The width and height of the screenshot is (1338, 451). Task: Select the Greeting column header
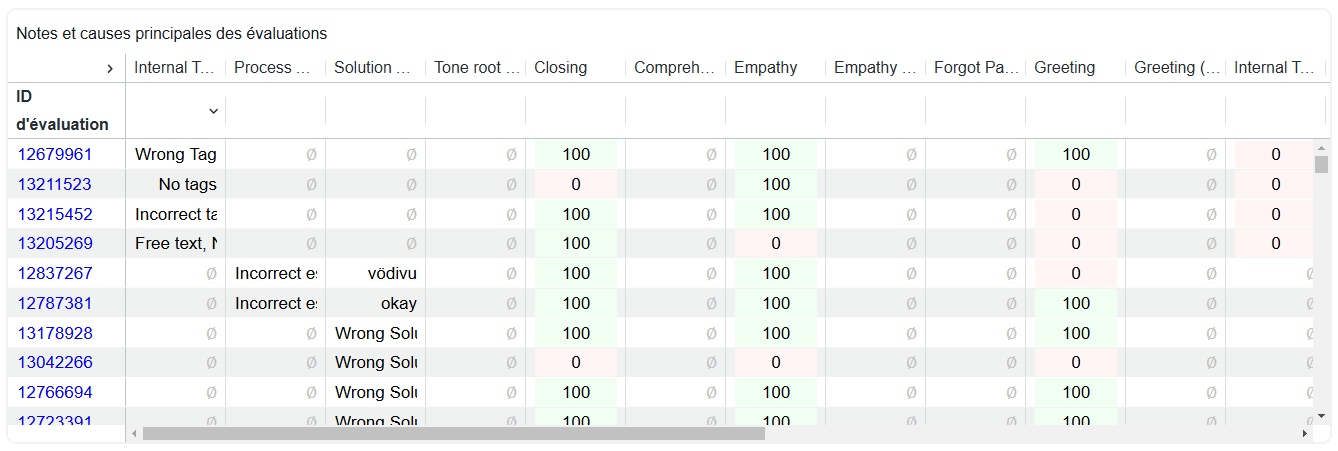click(1065, 68)
